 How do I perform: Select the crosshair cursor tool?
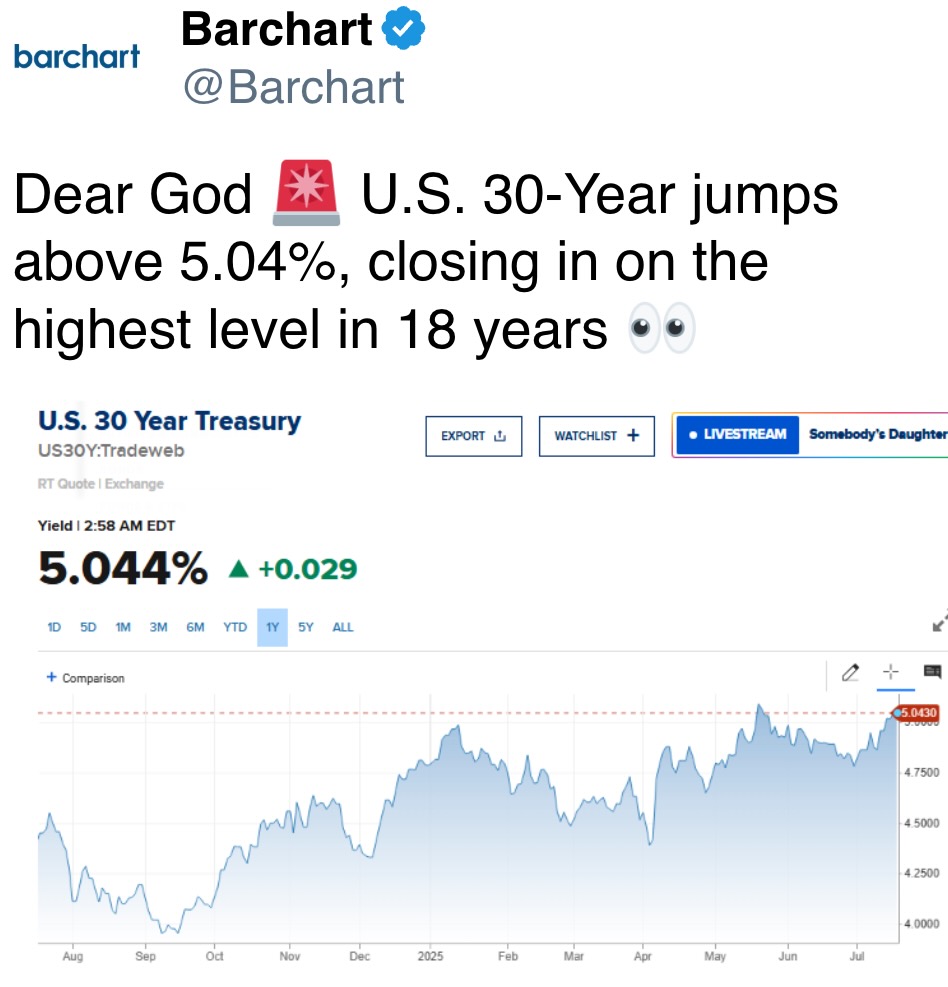click(891, 672)
